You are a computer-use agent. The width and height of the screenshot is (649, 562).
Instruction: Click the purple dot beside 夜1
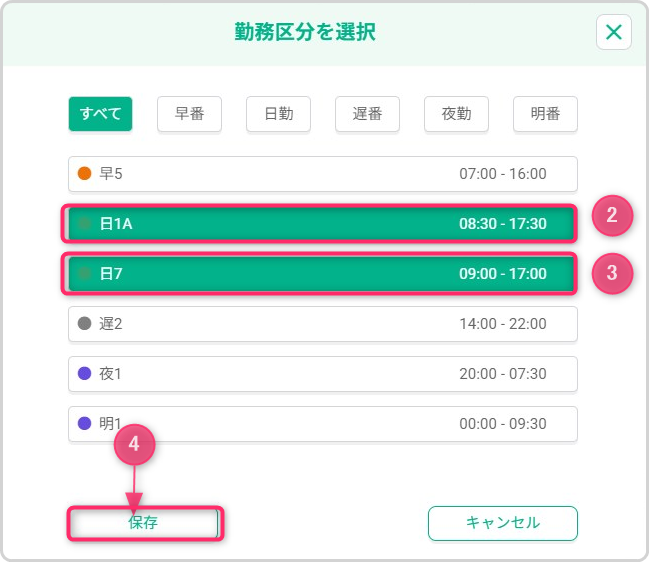(x=85, y=374)
